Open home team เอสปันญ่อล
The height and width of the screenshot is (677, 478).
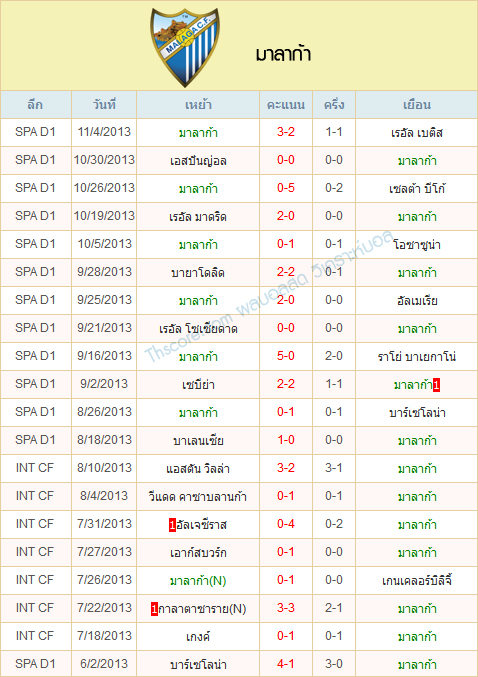click(x=198, y=161)
